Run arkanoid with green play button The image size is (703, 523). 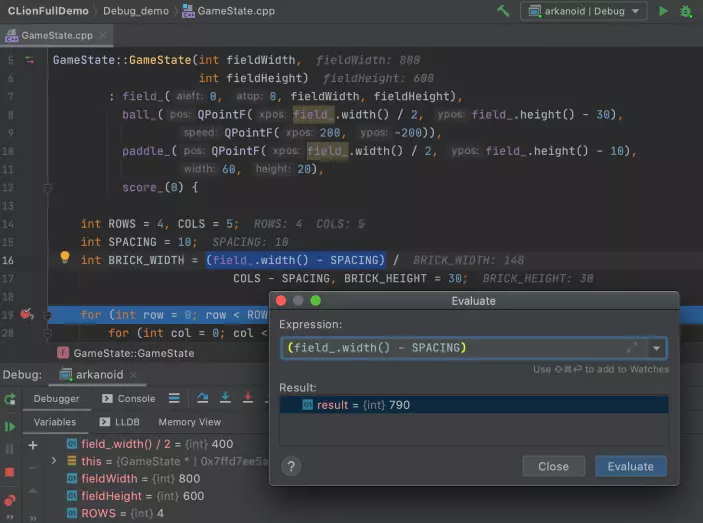click(x=663, y=11)
